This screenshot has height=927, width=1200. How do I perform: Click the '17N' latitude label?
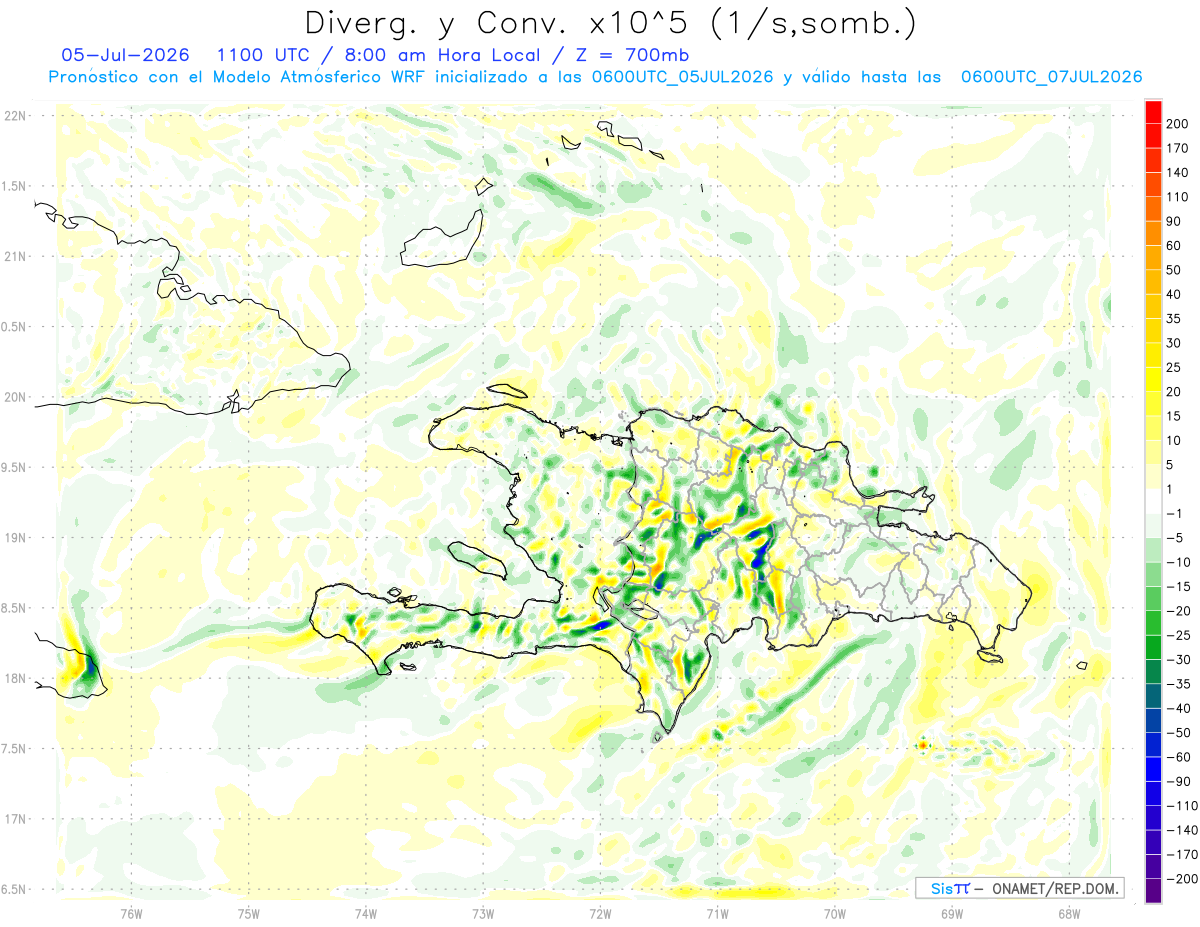tap(15, 819)
